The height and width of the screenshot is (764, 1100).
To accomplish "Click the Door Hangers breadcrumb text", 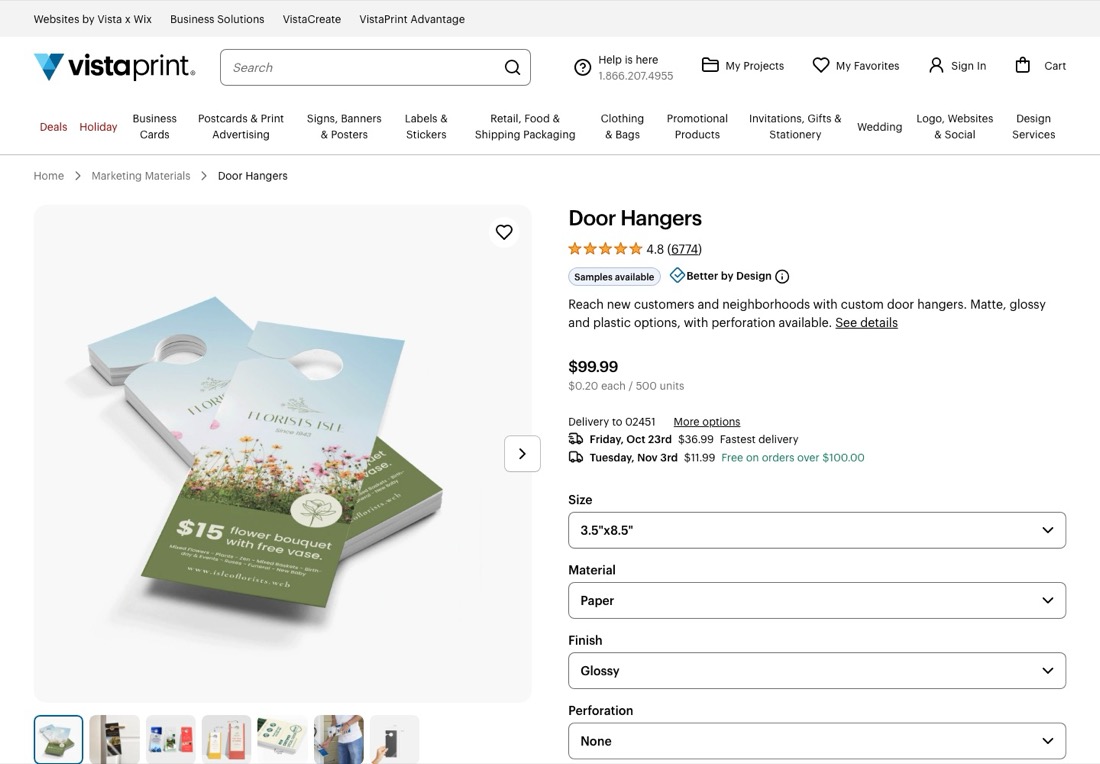I will tap(253, 175).
